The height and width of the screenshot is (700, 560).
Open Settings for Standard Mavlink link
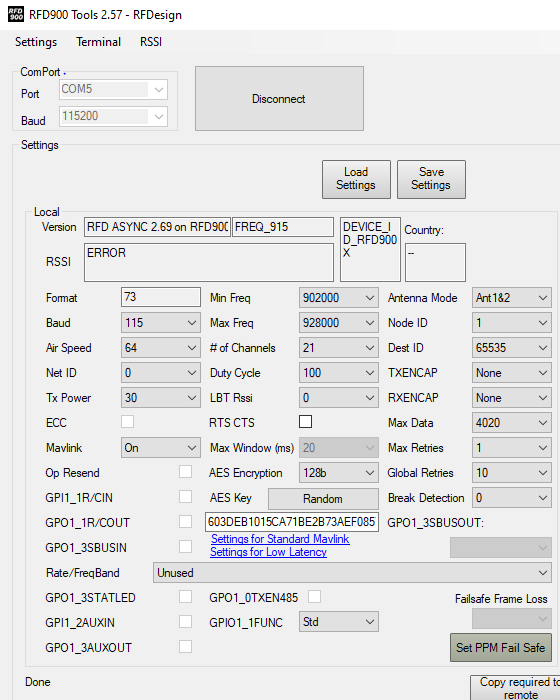[x=280, y=539]
